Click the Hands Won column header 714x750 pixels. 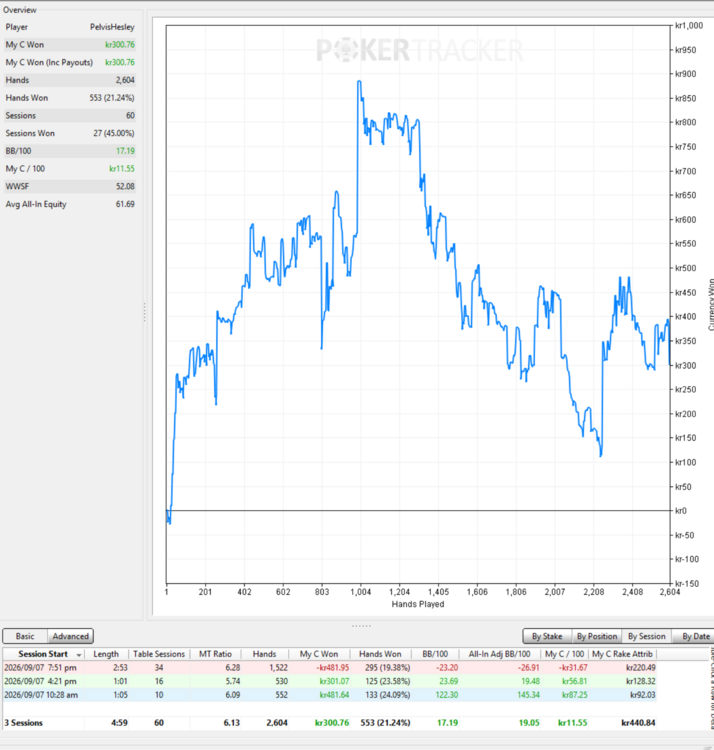coord(380,654)
